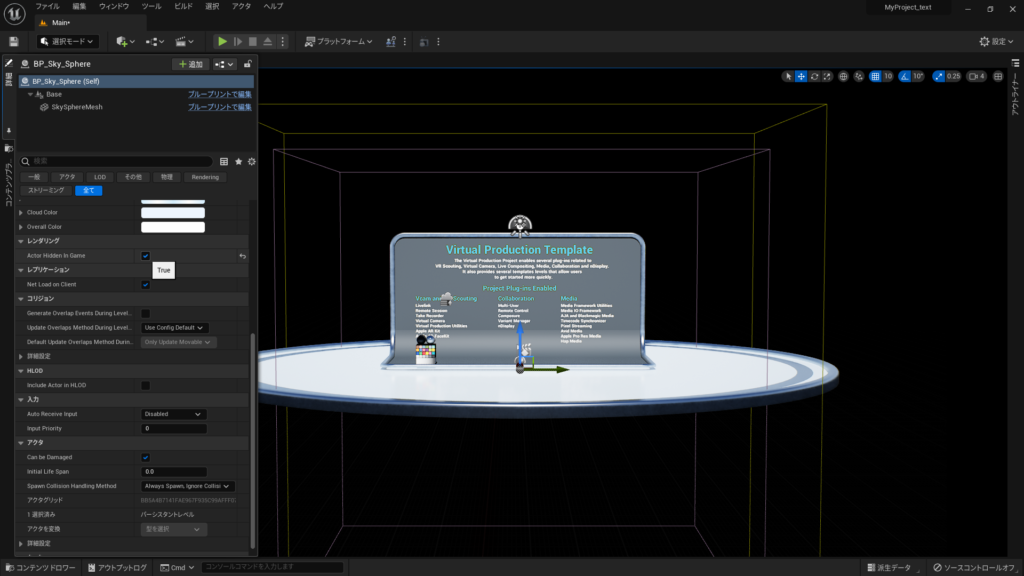Select the Rotate tool in the viewport toolbar
The height and width of the screenshot is (576, 1024).
pos(815,76)
